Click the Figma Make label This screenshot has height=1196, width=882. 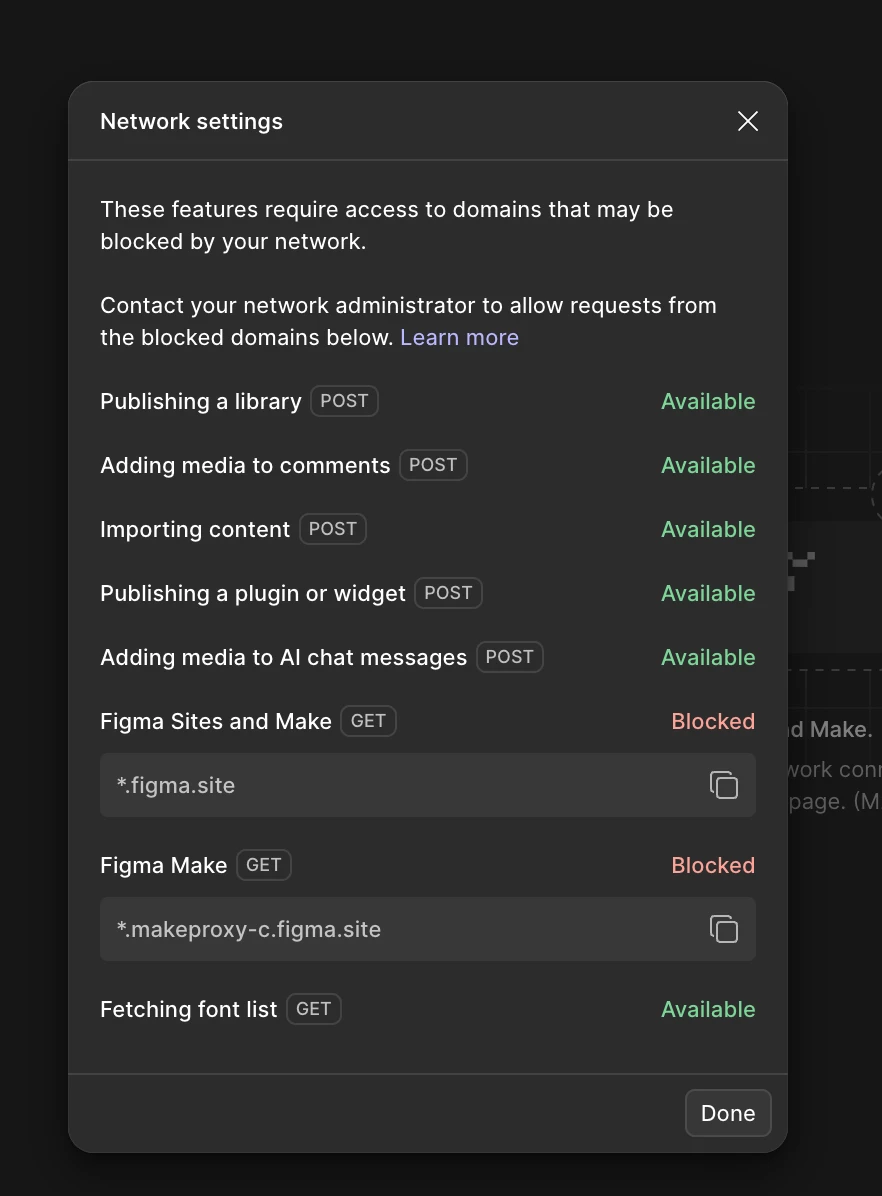(x=163, y=866)
